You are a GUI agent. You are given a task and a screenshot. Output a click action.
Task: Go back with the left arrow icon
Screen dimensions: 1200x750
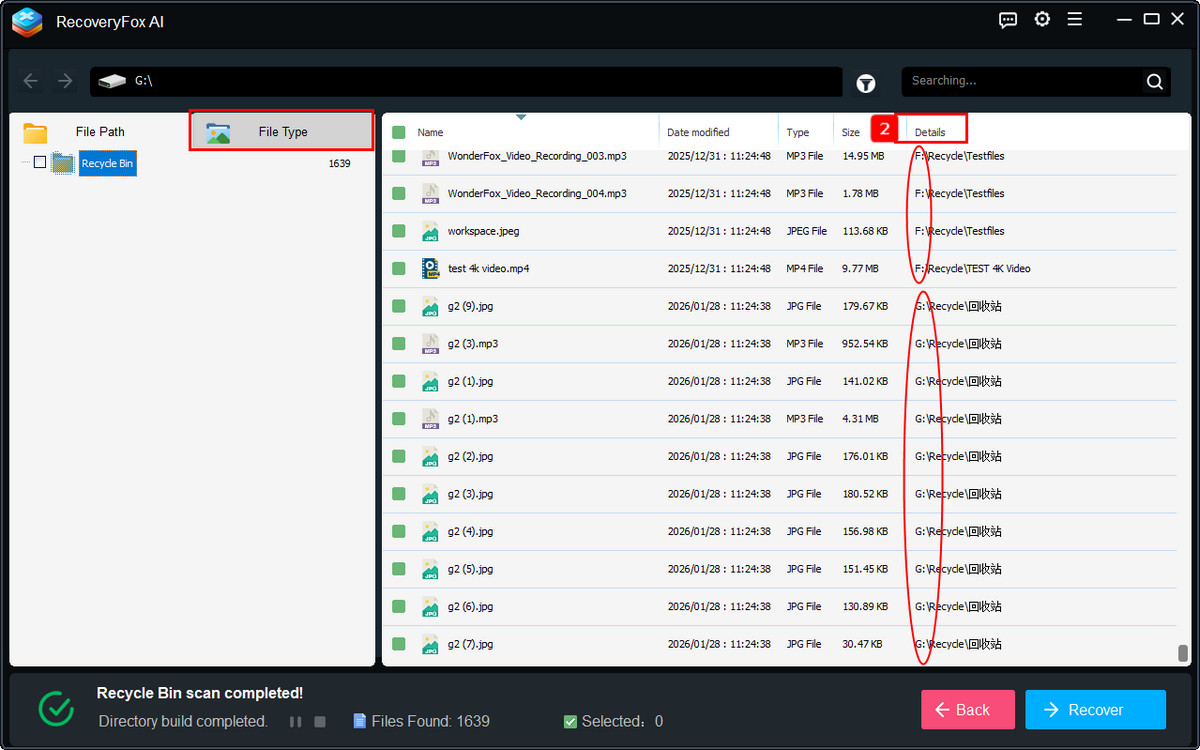point(31,81)
